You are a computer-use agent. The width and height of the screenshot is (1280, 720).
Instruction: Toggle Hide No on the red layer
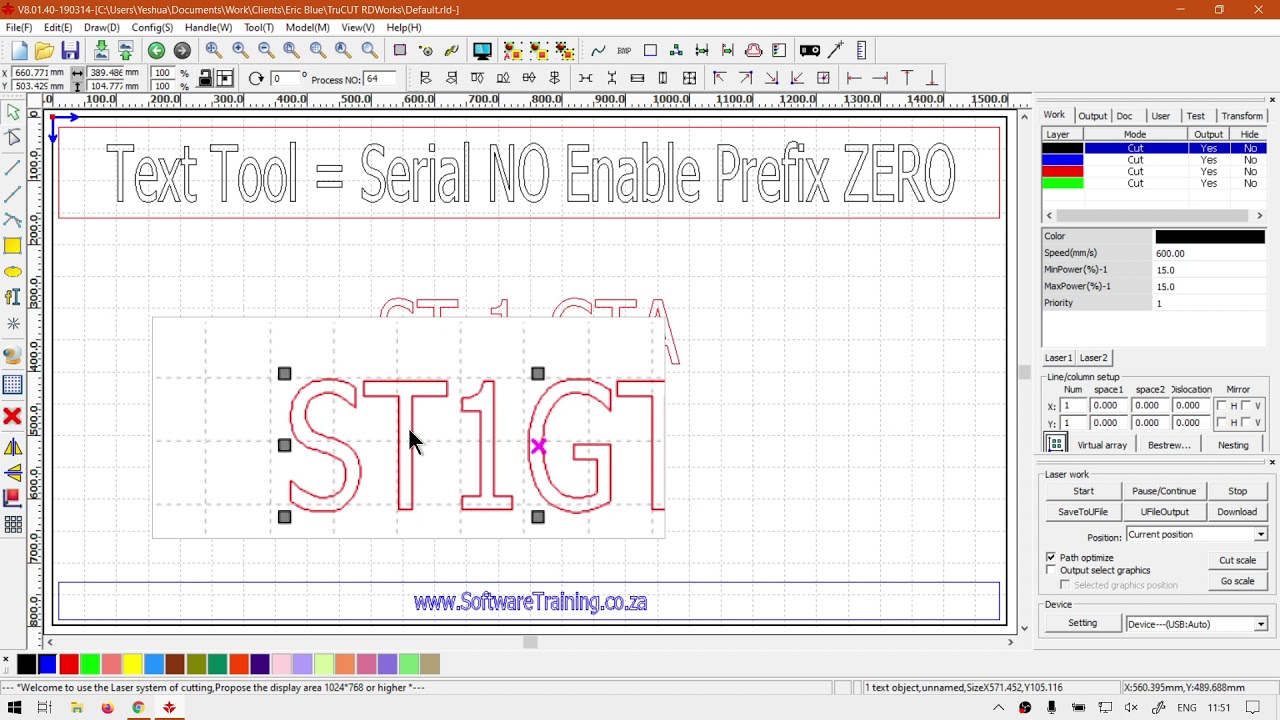pos(1250,172)
